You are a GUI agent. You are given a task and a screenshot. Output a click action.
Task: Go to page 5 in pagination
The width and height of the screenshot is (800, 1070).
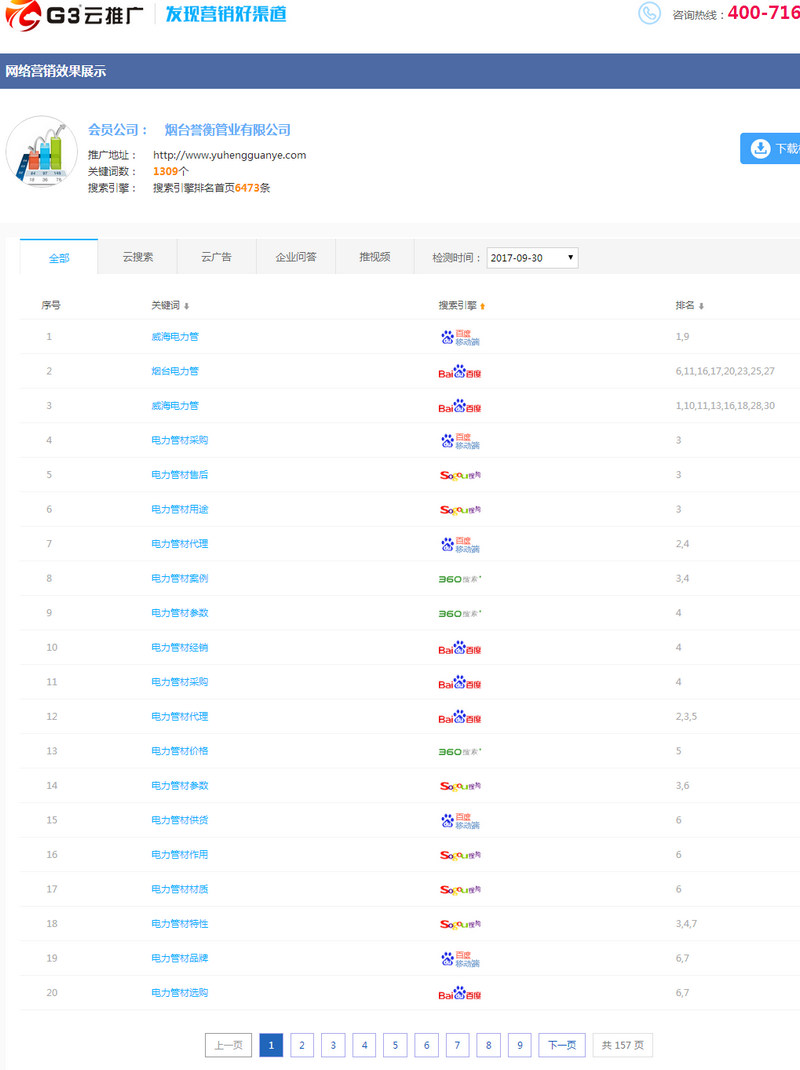click(x=395, y=1045)
